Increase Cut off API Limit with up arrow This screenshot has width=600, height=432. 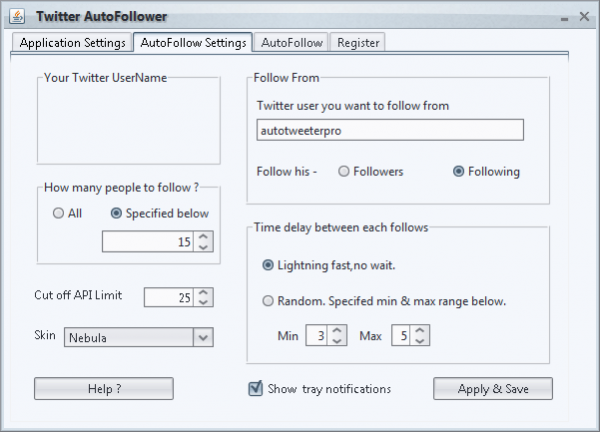point(204,293)
